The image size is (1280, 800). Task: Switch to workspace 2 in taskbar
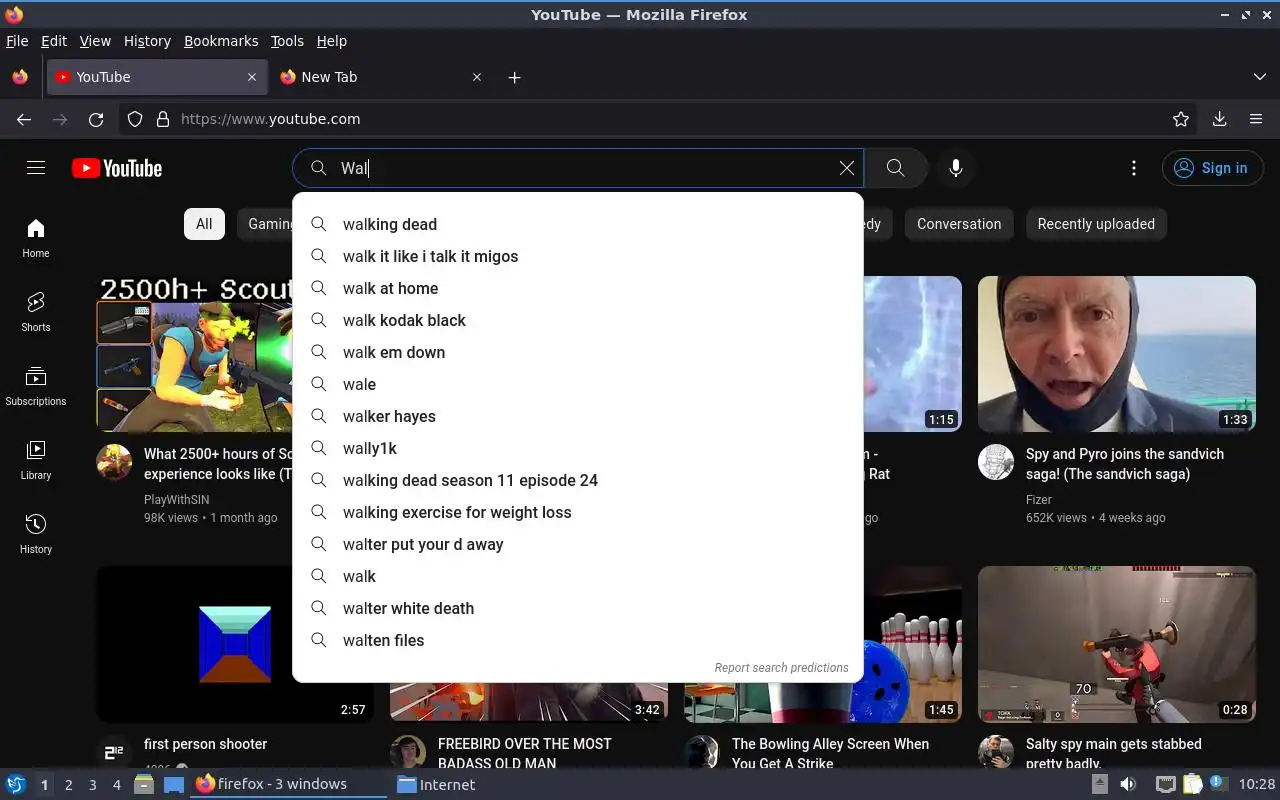click(x=68, y=785)
